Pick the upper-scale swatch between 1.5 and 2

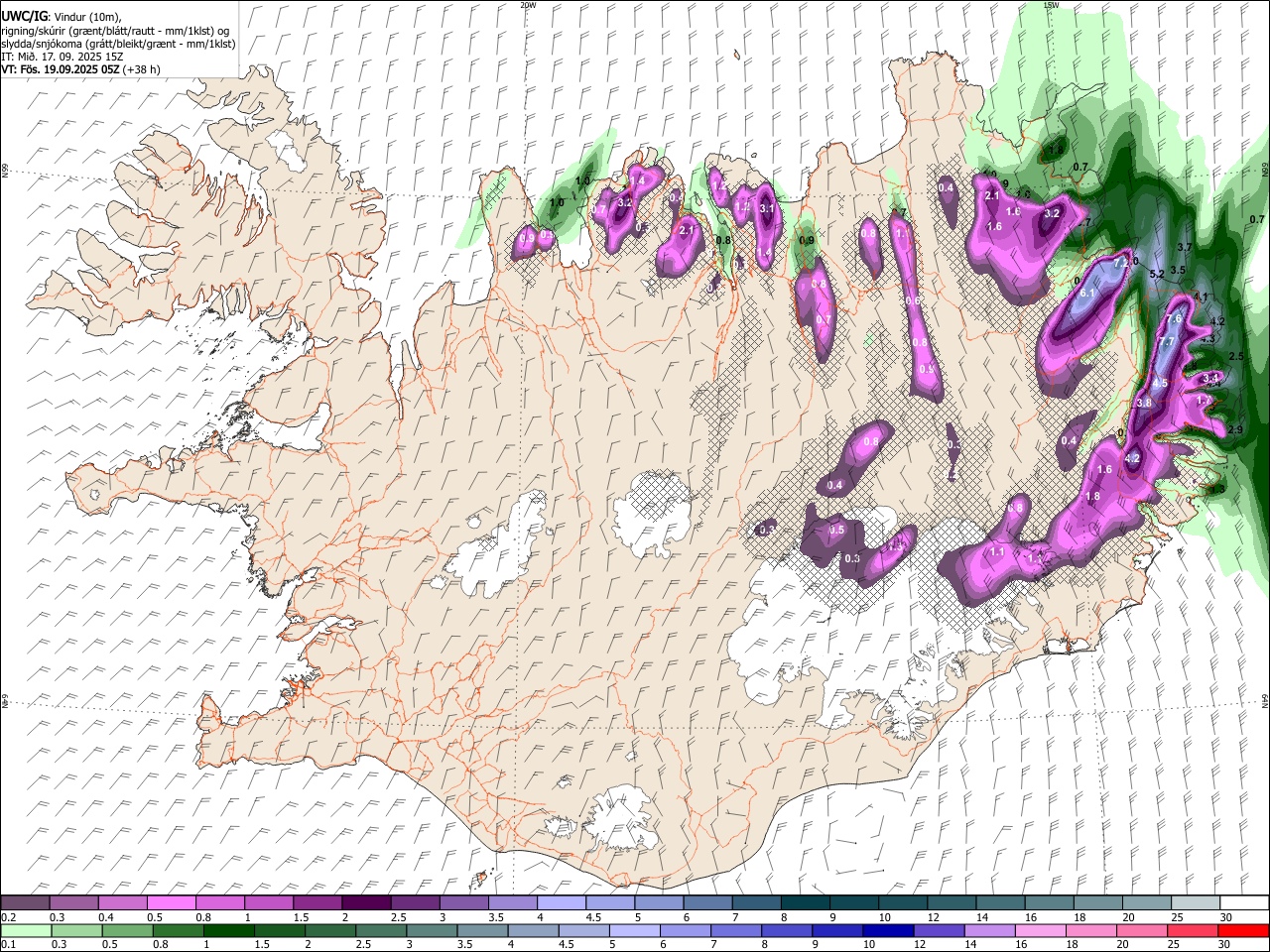point(317,903)
